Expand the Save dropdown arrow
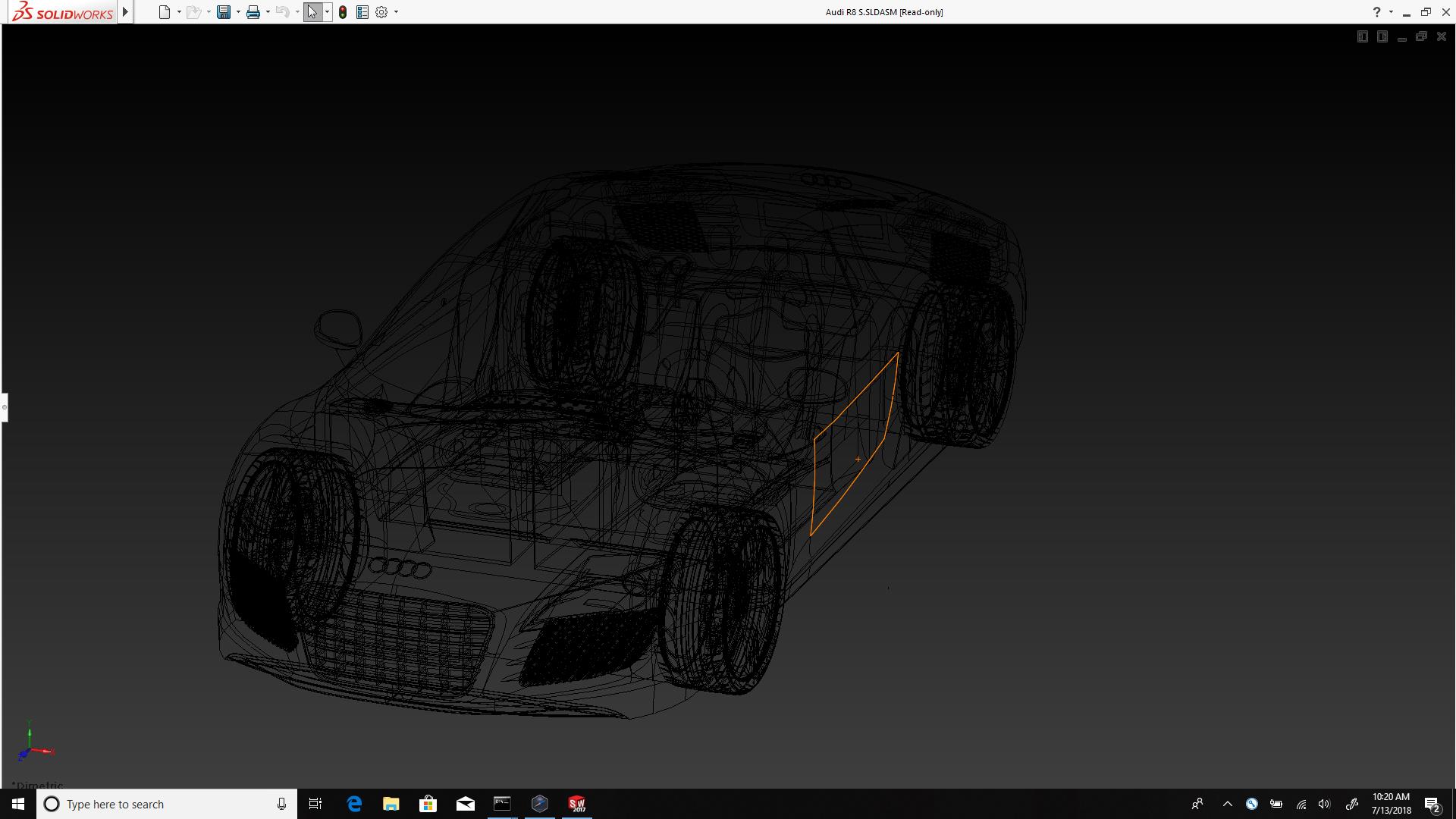Screen dimensions: 1456x819 [238, 12]
